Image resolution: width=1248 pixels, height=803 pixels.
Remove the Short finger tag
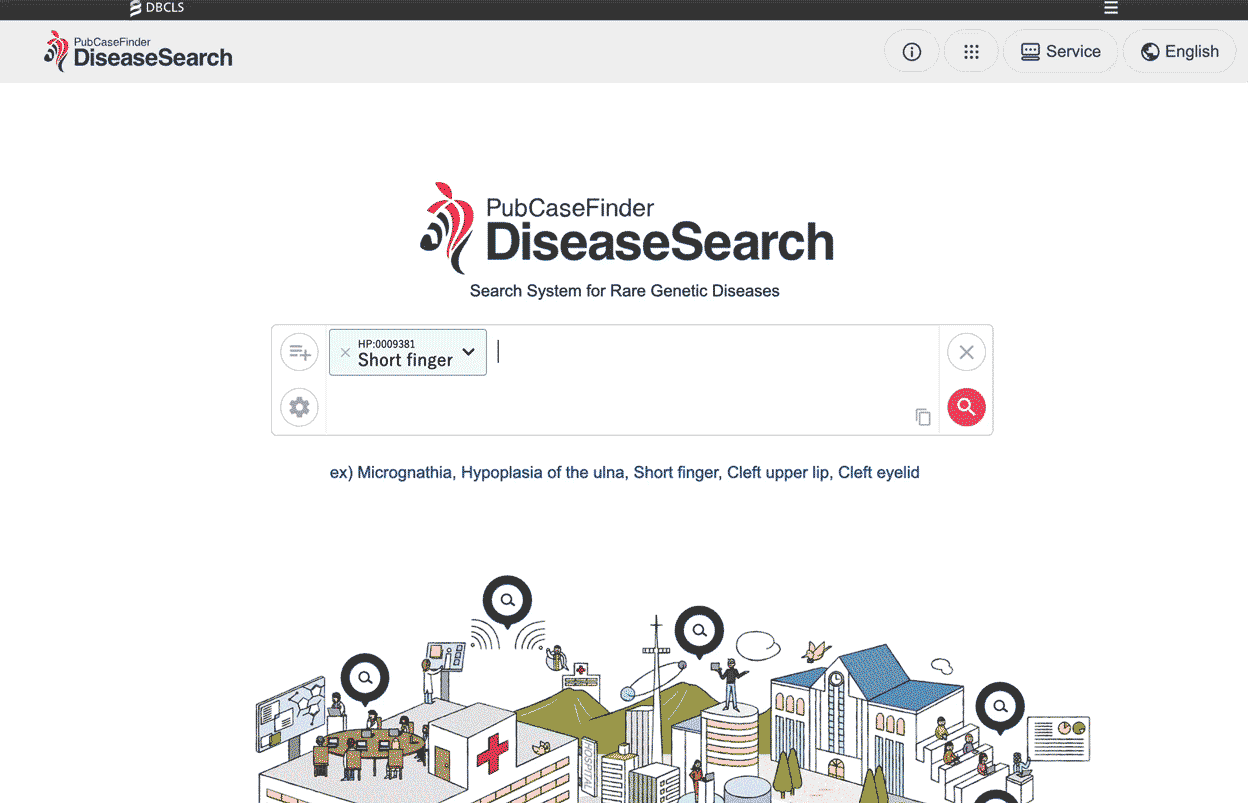[x=345, y=352]
